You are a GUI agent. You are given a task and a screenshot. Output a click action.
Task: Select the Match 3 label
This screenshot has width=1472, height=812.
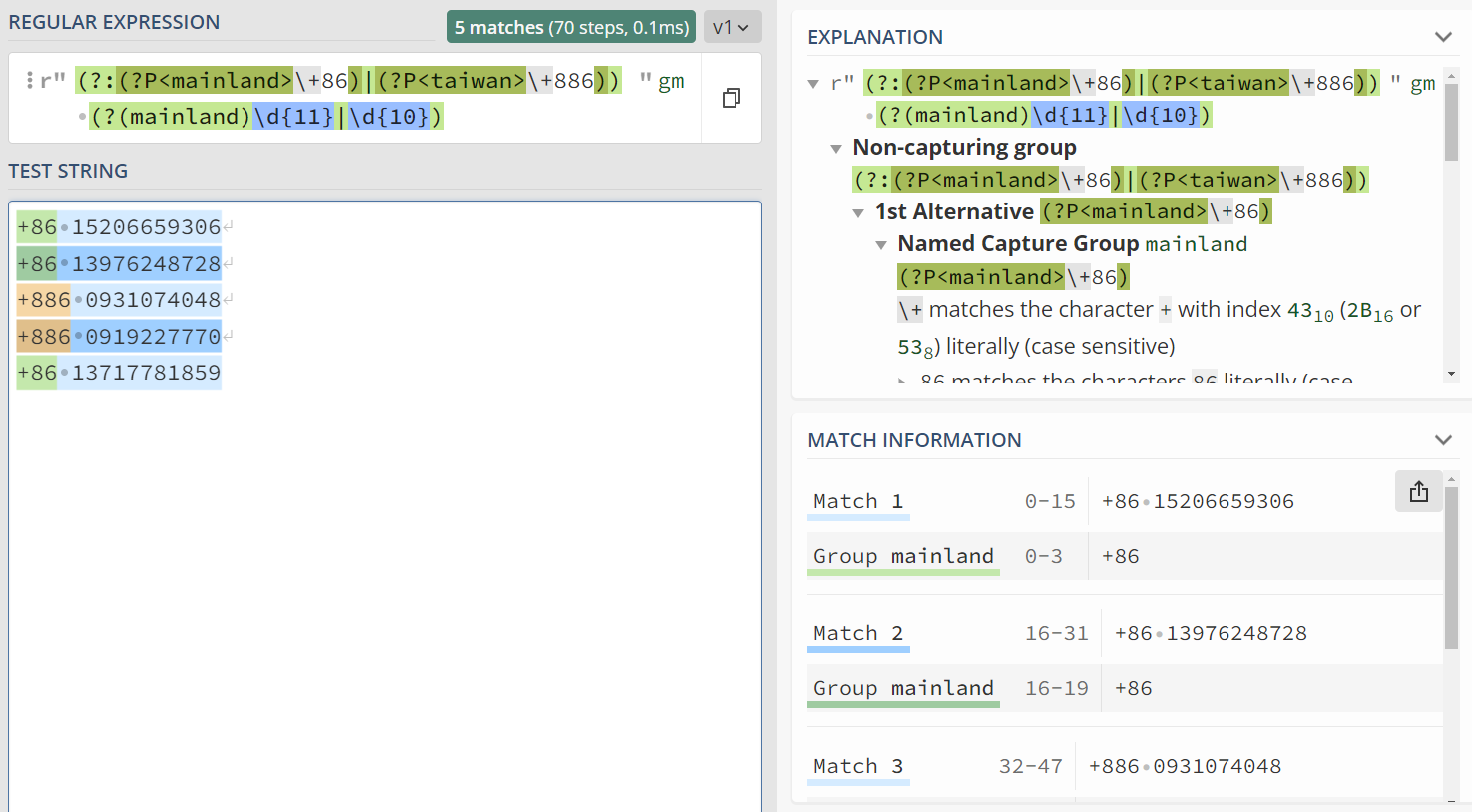pyautogui.click(x=857, y=766)
